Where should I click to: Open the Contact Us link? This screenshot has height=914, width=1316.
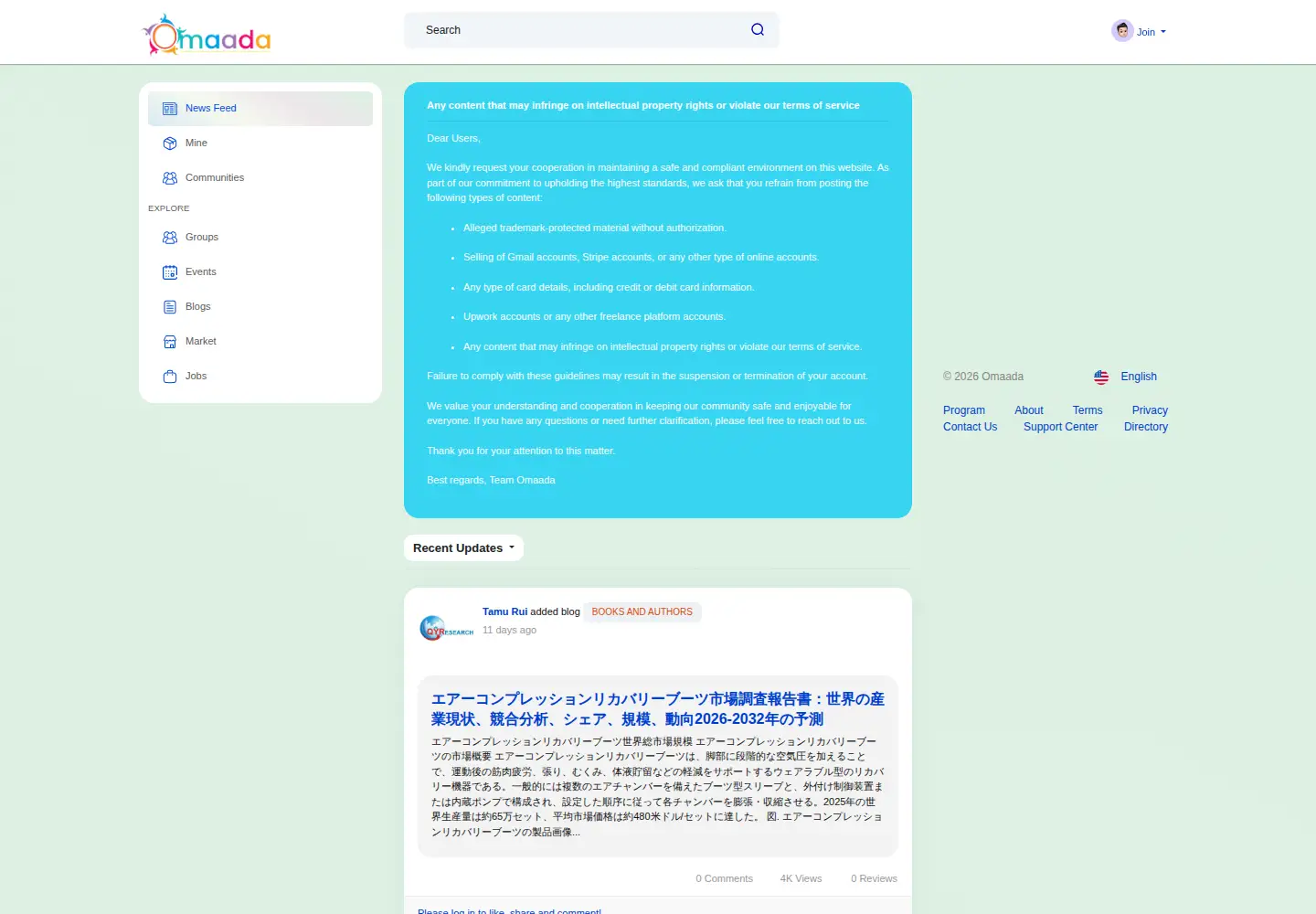tap(971, 427)
